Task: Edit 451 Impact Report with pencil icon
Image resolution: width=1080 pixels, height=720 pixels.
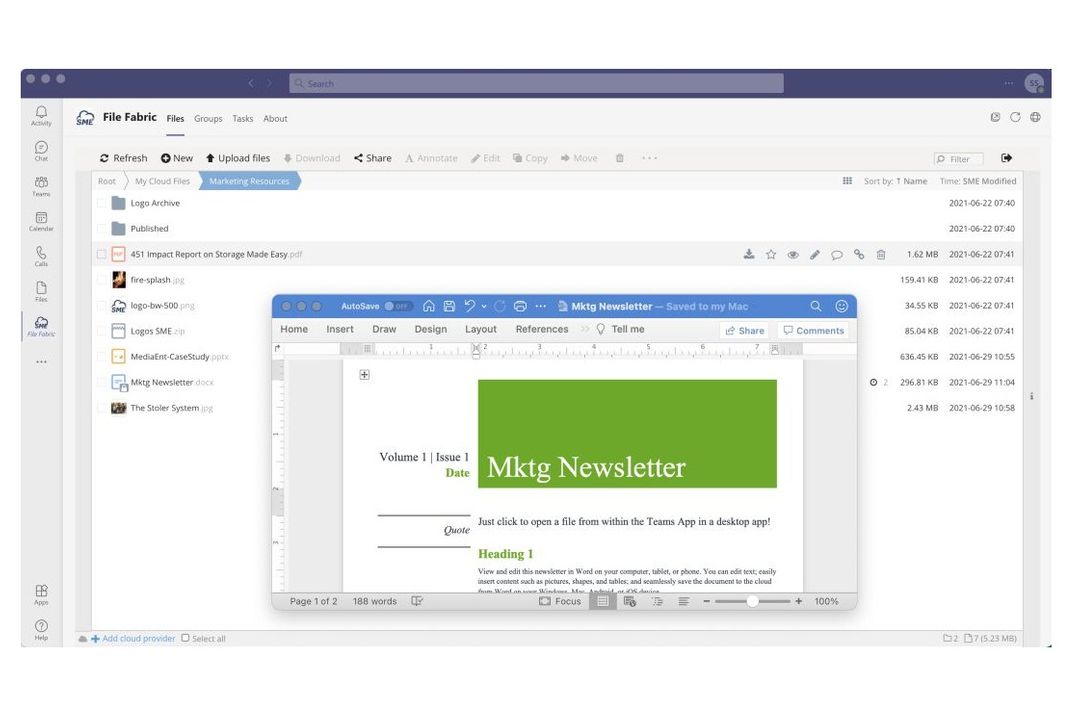Action: 815,254
